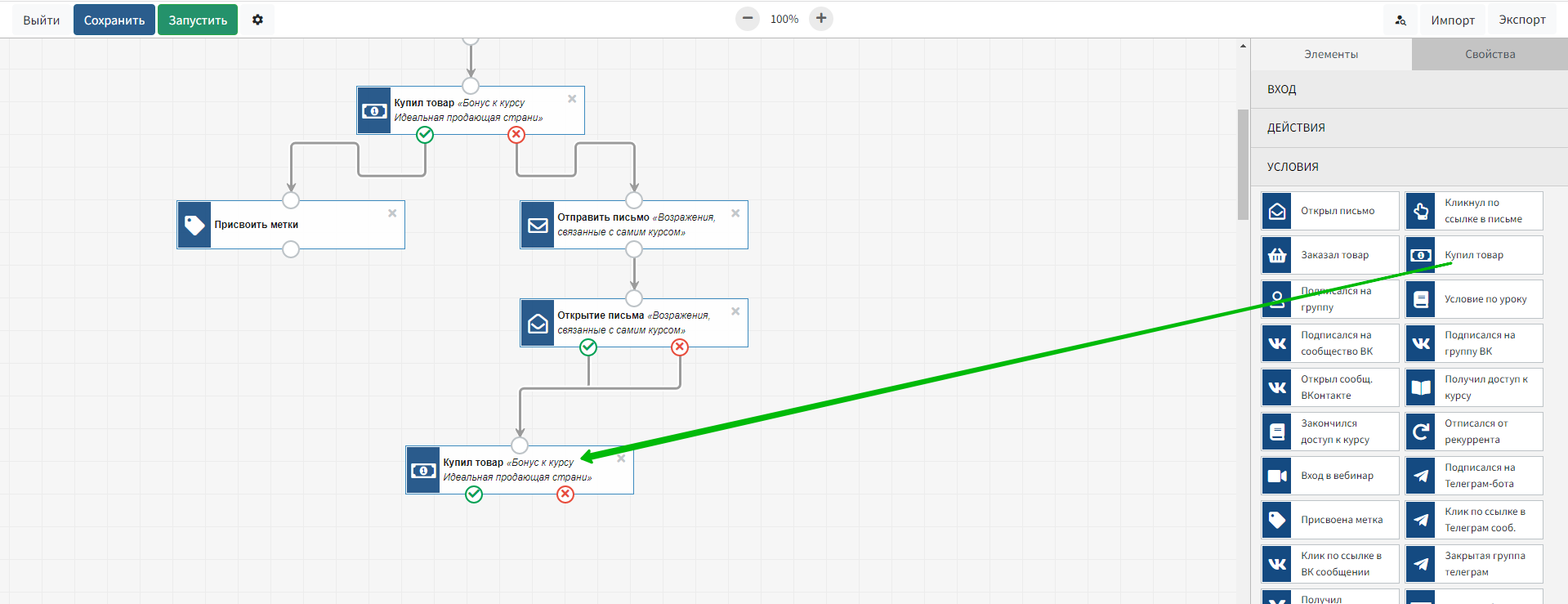
Task: Click the Сохранить button
Action: (114, 20)
